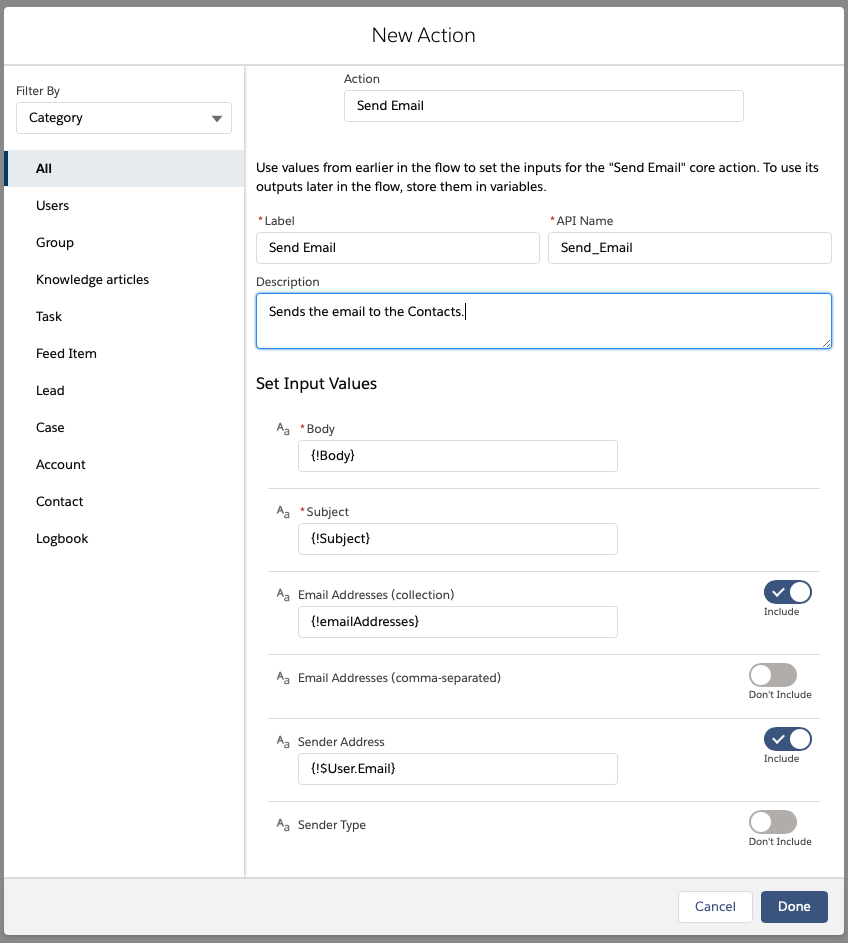This screenshot has height=943, width=848.
Task: Toggle off the Sender Address Include switch
Action: 788,739
